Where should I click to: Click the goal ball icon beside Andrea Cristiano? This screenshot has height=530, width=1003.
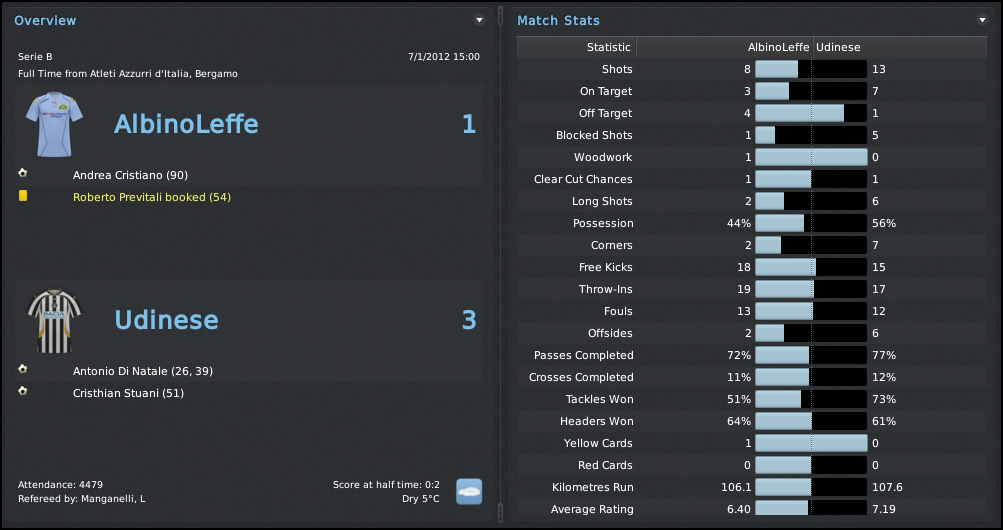click(23, 173)
